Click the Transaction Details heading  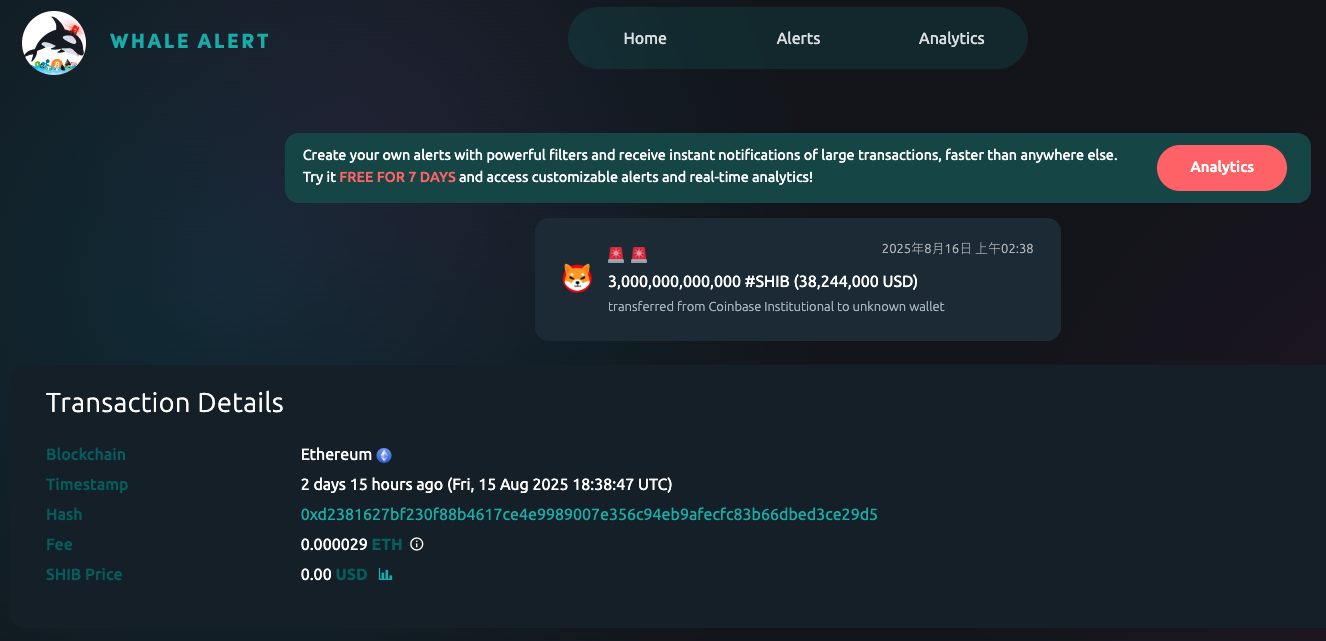coord(165,403)
